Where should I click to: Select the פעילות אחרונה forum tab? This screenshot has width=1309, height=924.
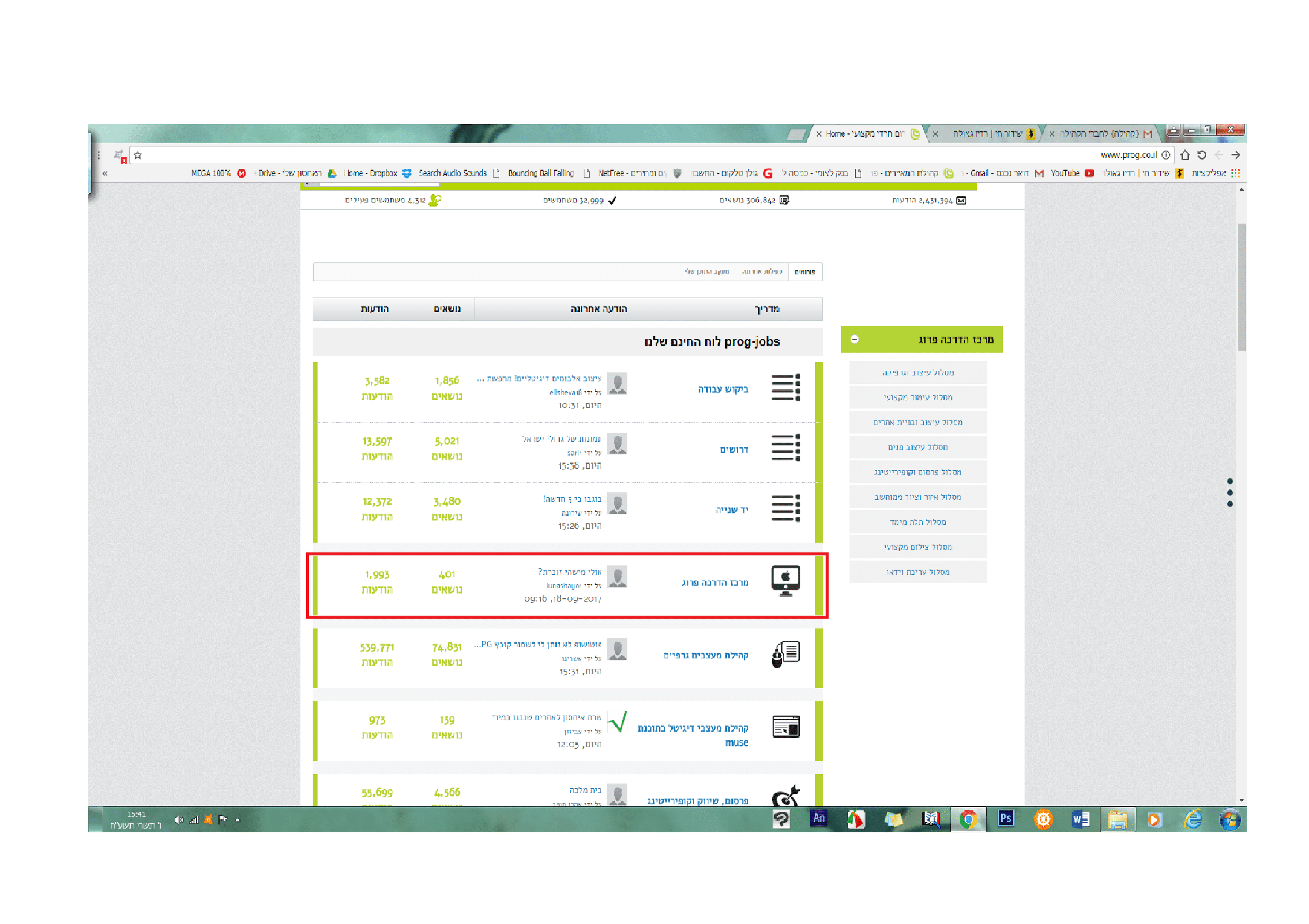(762, 271)
